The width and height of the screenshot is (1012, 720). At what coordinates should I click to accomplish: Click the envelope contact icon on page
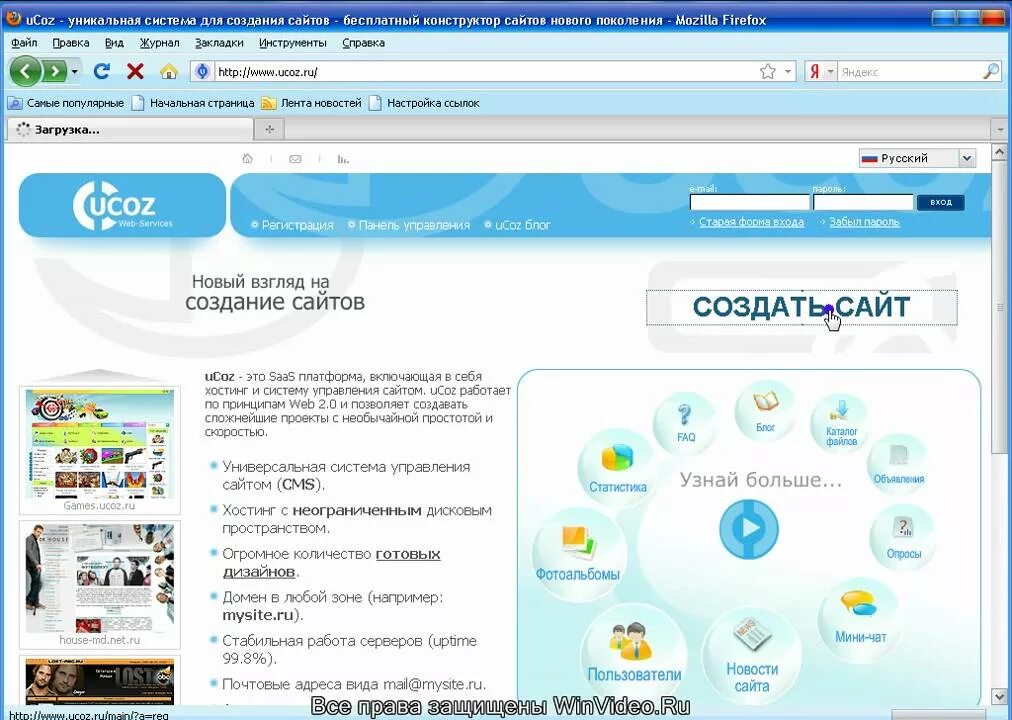(295, 159)
